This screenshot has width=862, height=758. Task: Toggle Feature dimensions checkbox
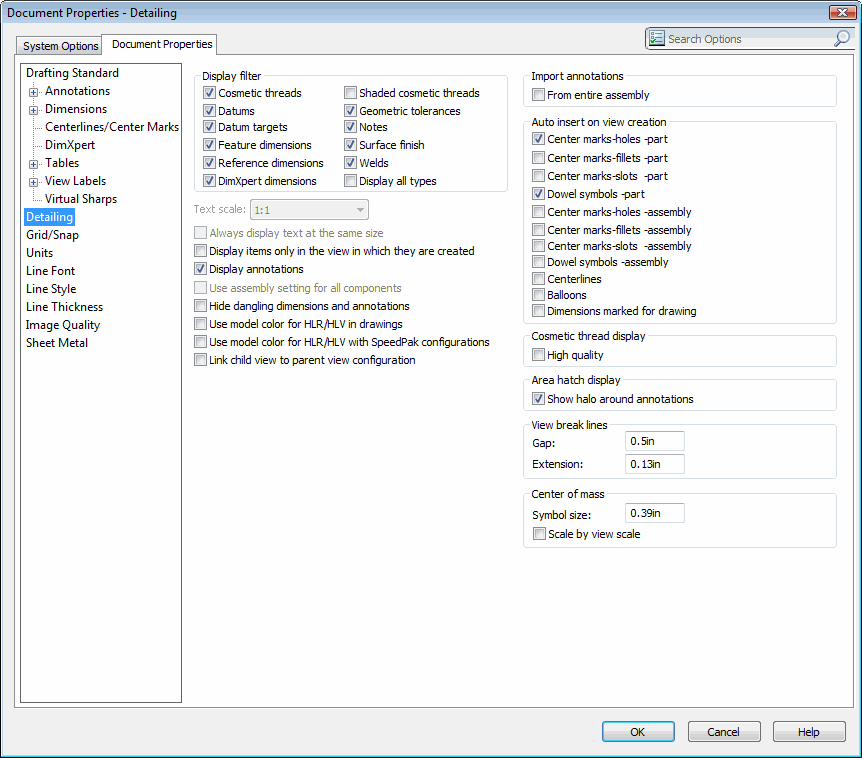[209, 145]
